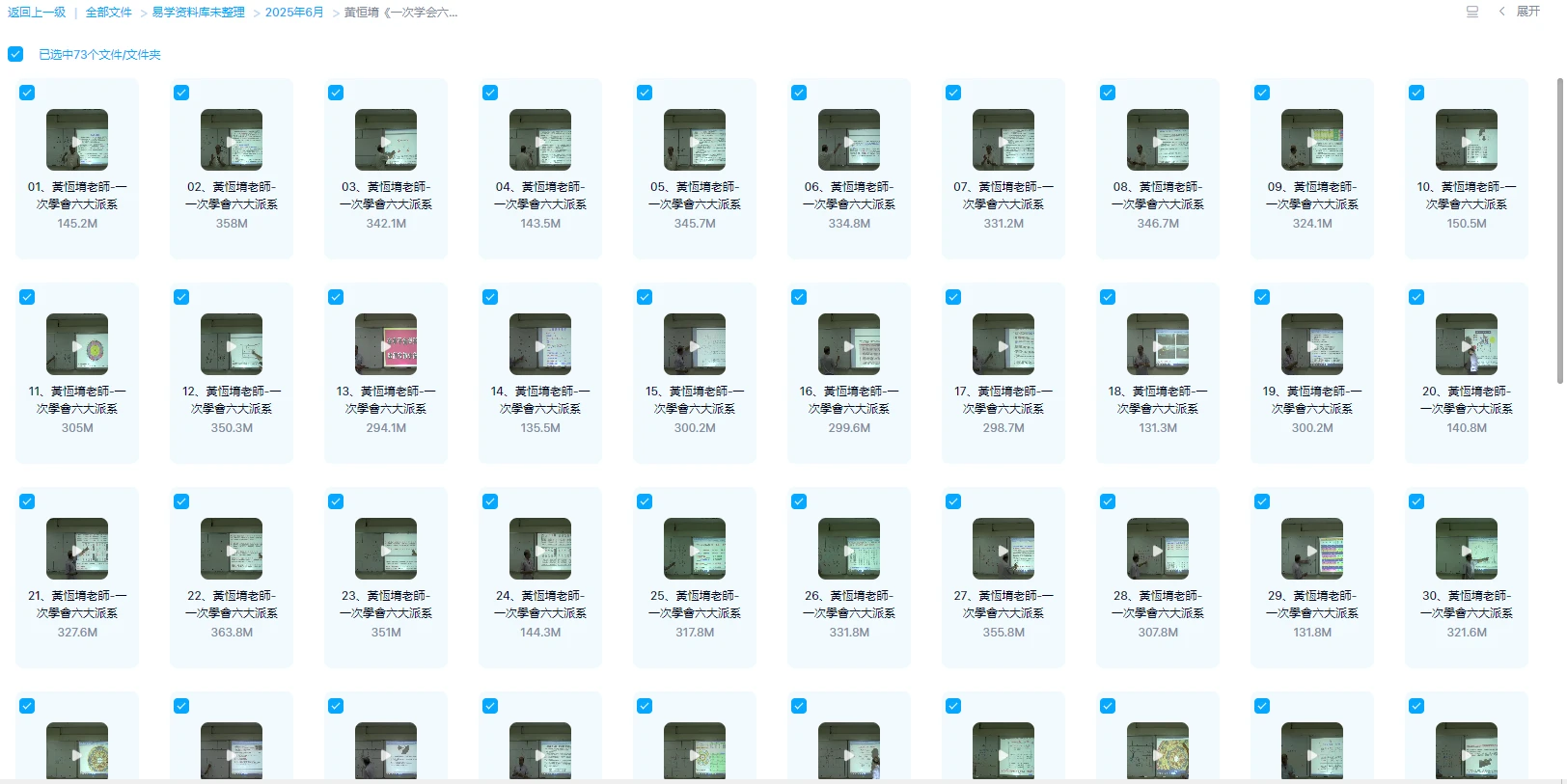The width and height of the screenshot is (1567, 784).
Task: Toggle the checkbox on file 30 (321.6M)
Action: pyautogui.click(x=1416, y=501)
